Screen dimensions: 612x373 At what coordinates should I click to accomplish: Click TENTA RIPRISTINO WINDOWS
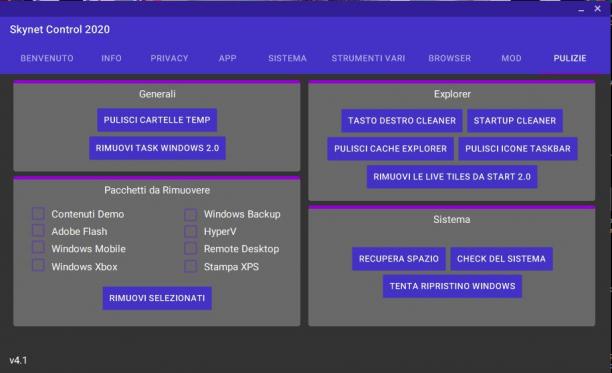tap(452, 286)
